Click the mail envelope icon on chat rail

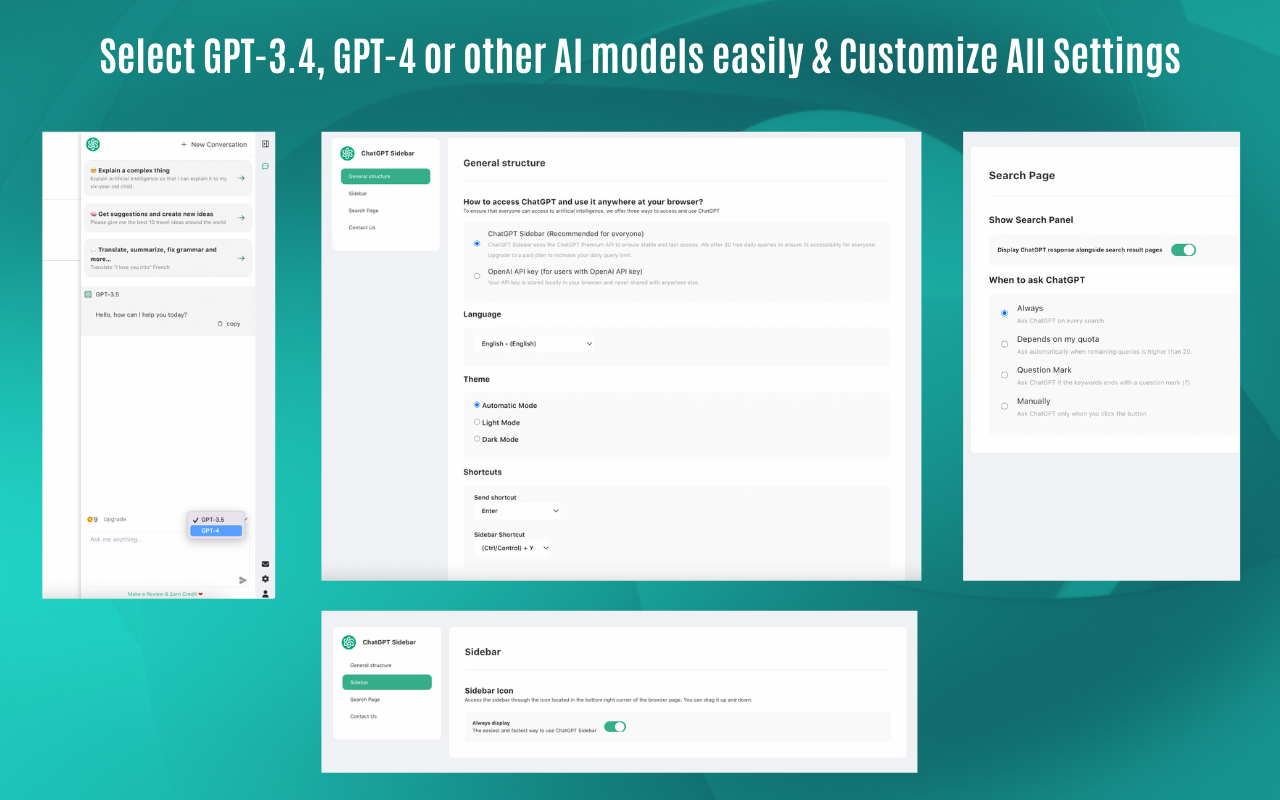pyautogui.click(x=265, y=564)
